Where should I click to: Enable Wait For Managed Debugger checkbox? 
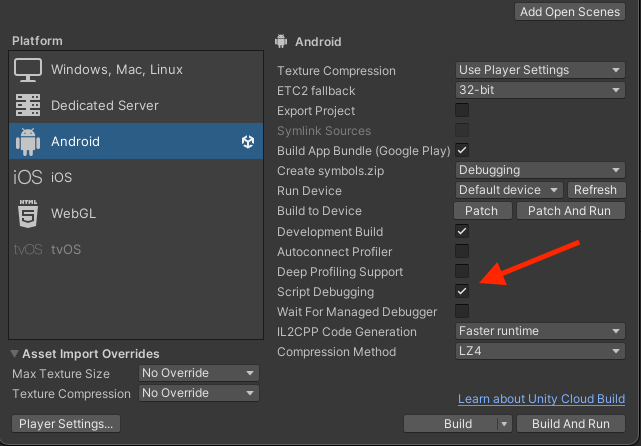tap(462, 312)
